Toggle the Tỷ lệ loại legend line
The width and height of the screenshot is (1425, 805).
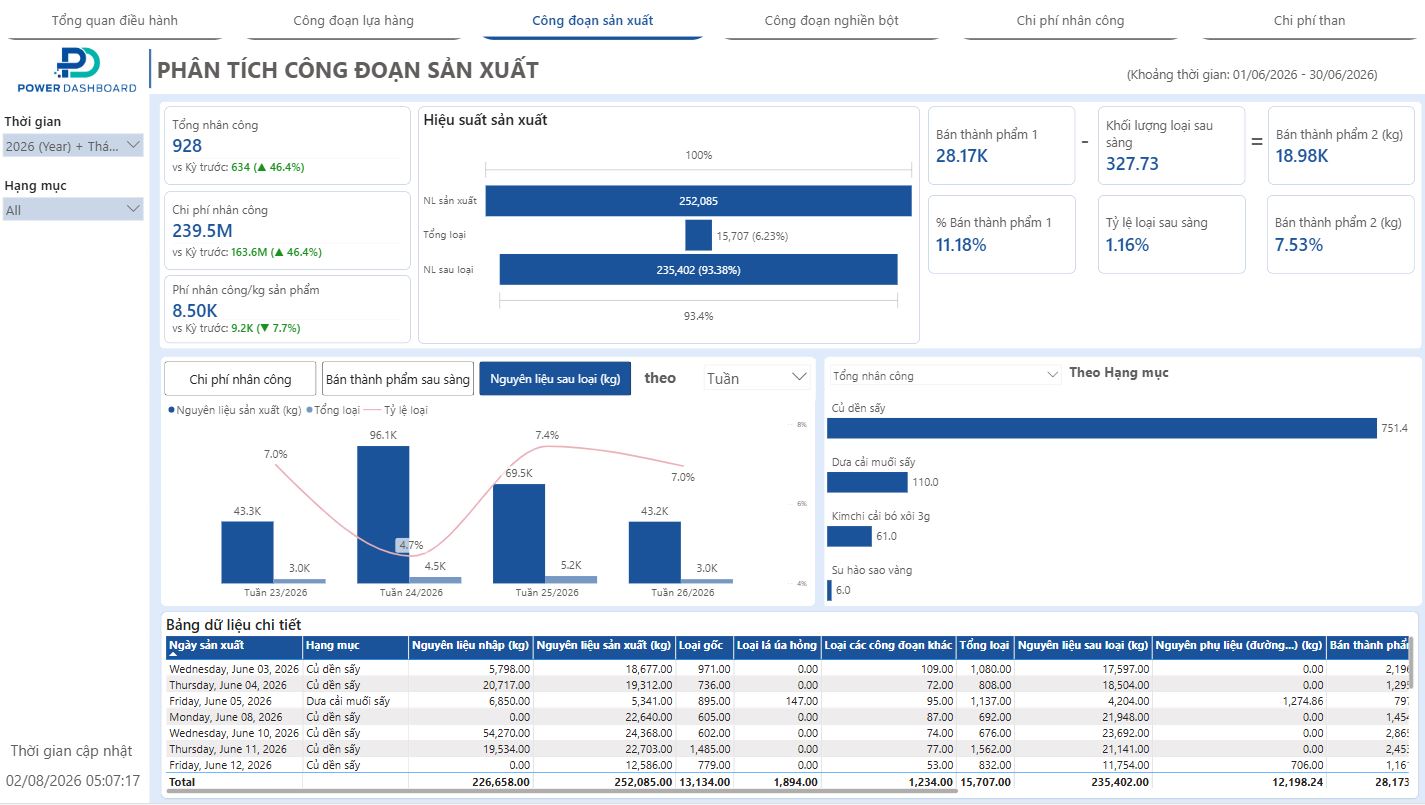point(397,410)
